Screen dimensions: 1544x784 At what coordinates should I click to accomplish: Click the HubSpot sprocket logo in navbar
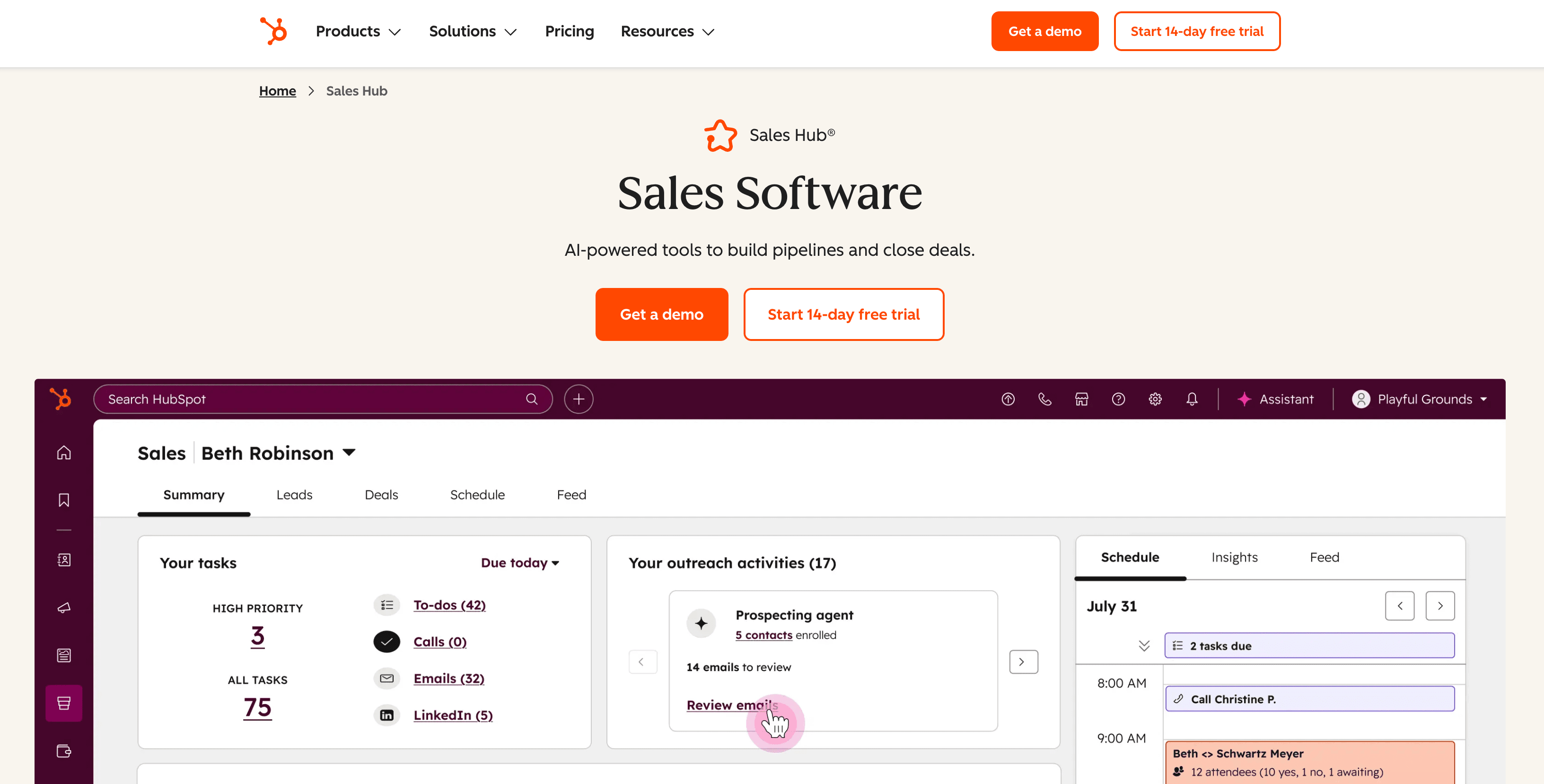click(x=273, y=31)
